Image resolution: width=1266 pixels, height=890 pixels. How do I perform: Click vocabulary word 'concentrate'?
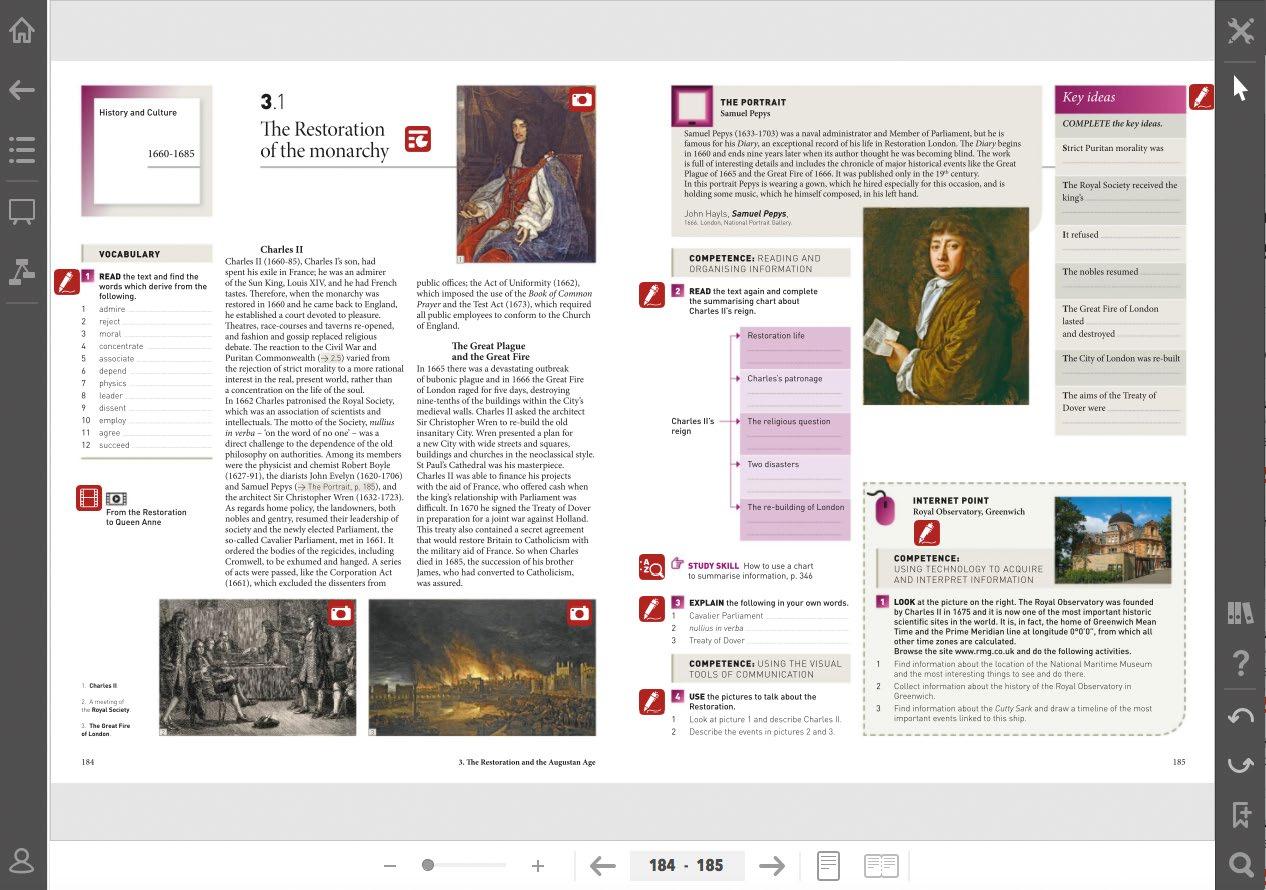[x=121, y=346]
